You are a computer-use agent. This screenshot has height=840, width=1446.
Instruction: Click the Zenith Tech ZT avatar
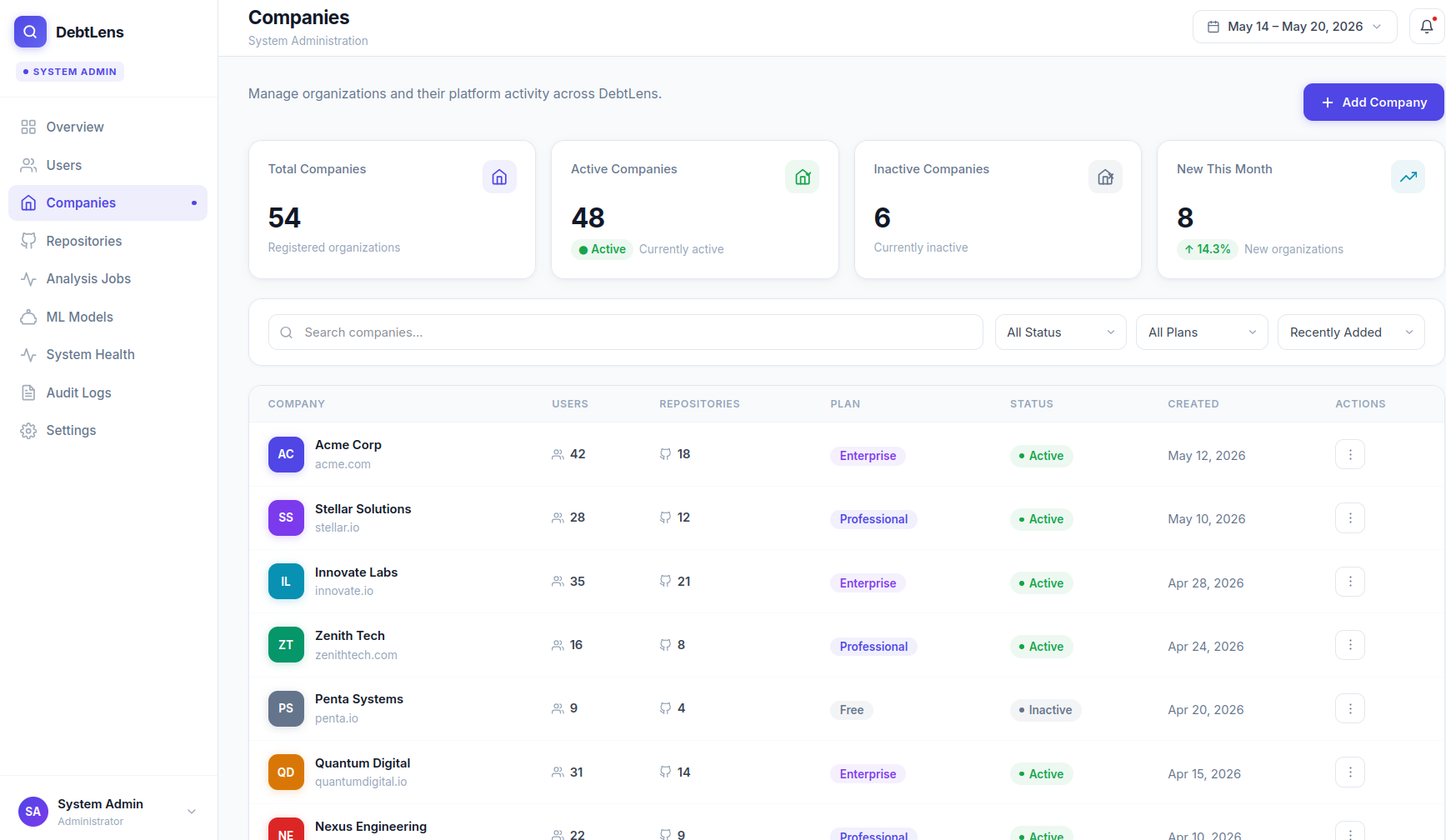tap(286, 645)
